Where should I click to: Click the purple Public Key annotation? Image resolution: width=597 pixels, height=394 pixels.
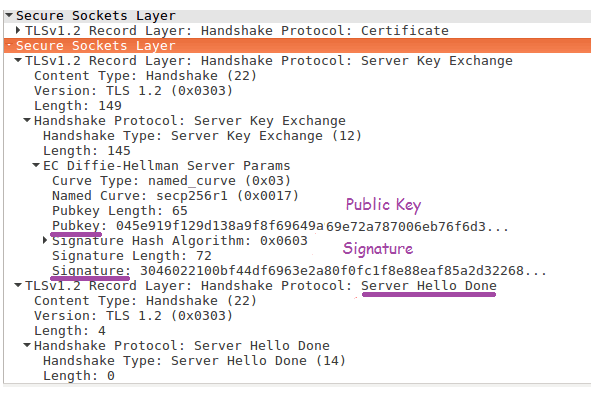tap(383, 205)
